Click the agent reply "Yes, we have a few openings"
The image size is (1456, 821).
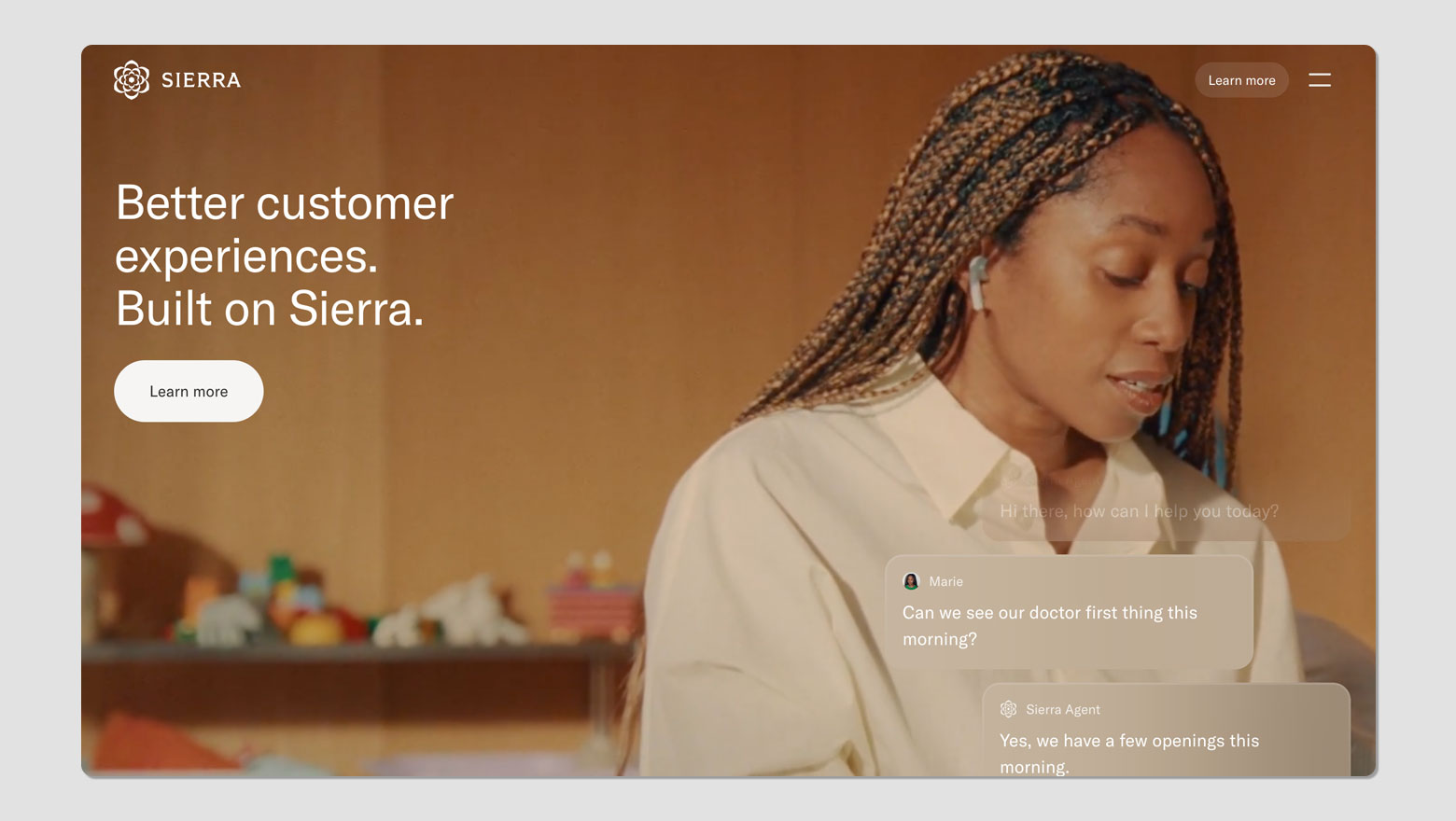pos(1128,753)
